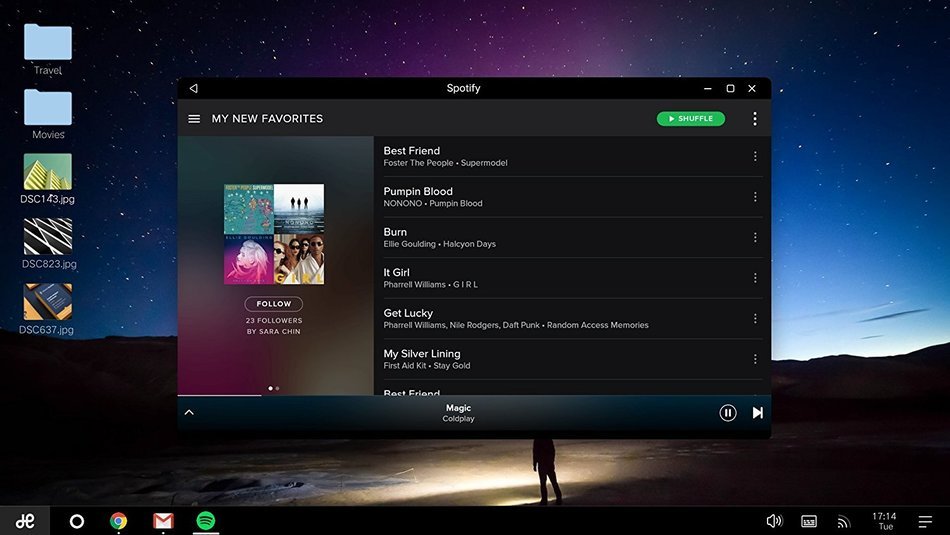This screenshot has height=535, width=950.
Task: Open Gmail from the taskbar
Action: pyautogui.click(x=163, y=521)
